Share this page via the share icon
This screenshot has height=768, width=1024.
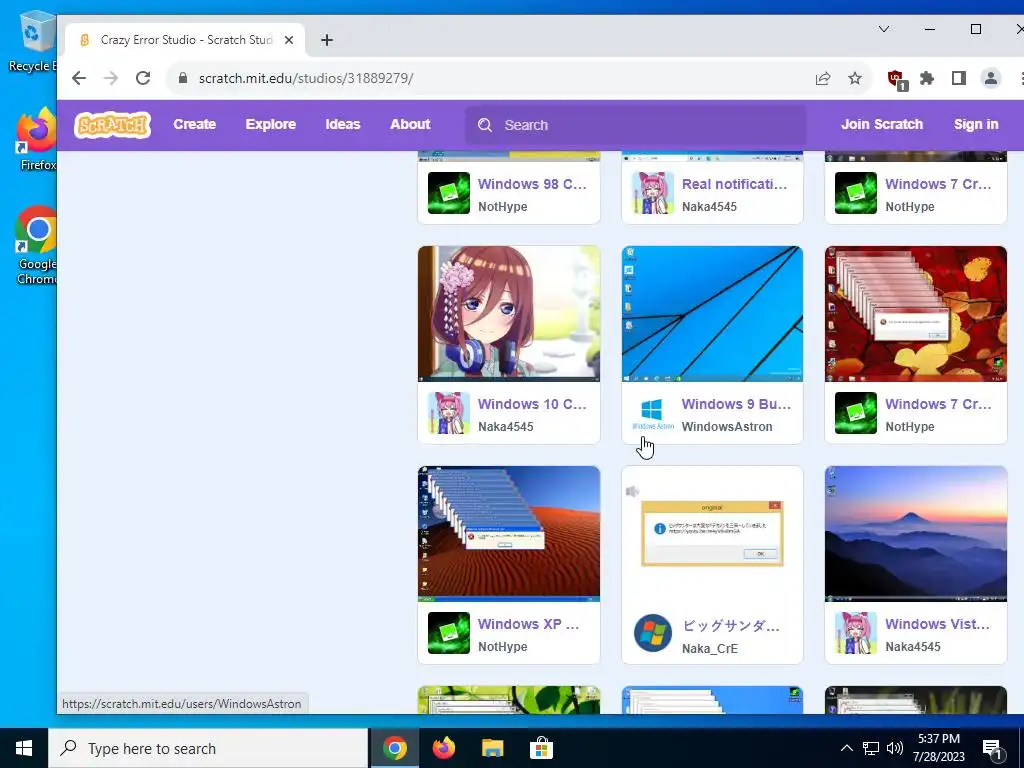click(x=823, y=78)
